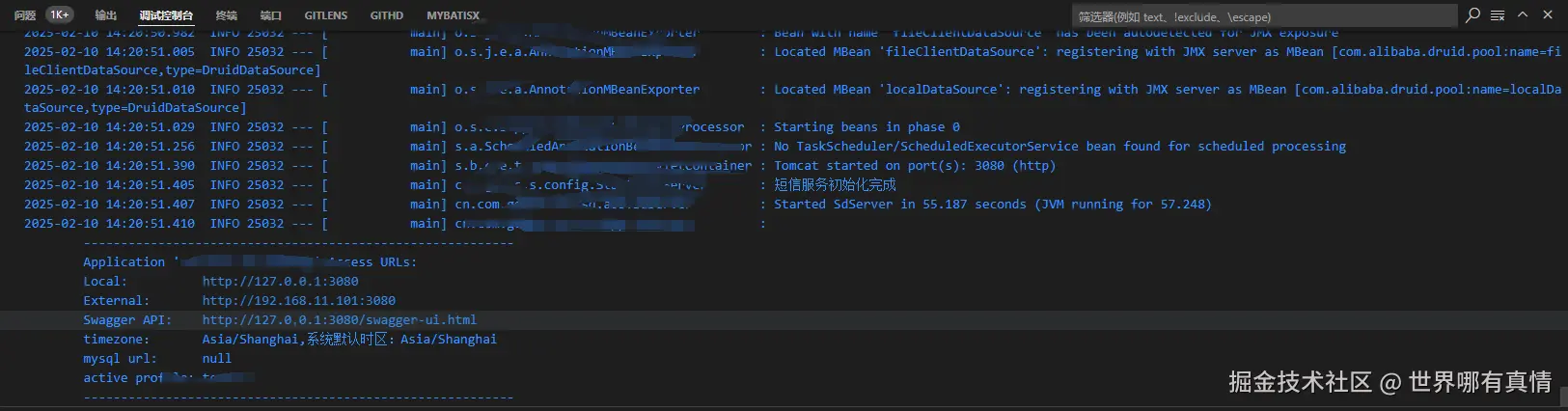
Task: Click the 'null' mysql url value
Action: coord(217,359)
